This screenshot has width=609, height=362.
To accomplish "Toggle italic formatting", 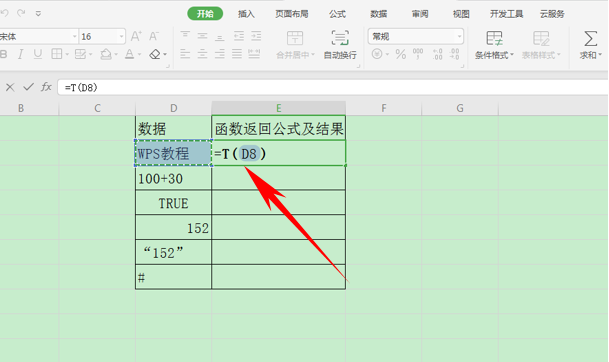I will pos(20,54).
